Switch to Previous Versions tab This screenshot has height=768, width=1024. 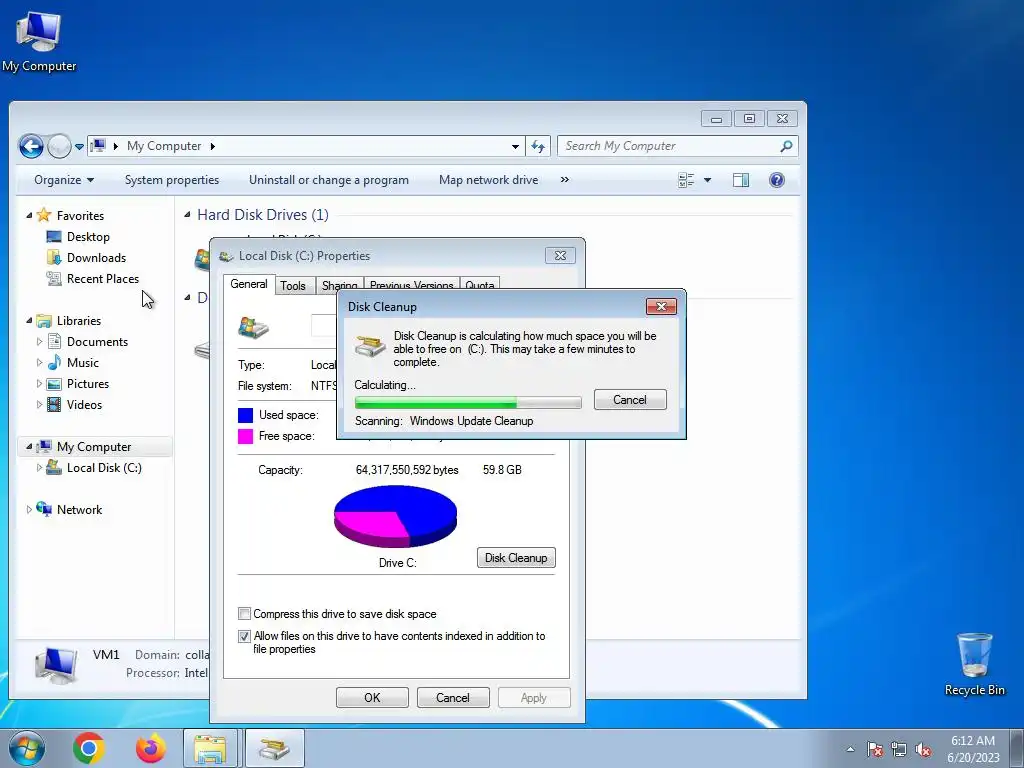pyautogui.click(x=411, y=285)
